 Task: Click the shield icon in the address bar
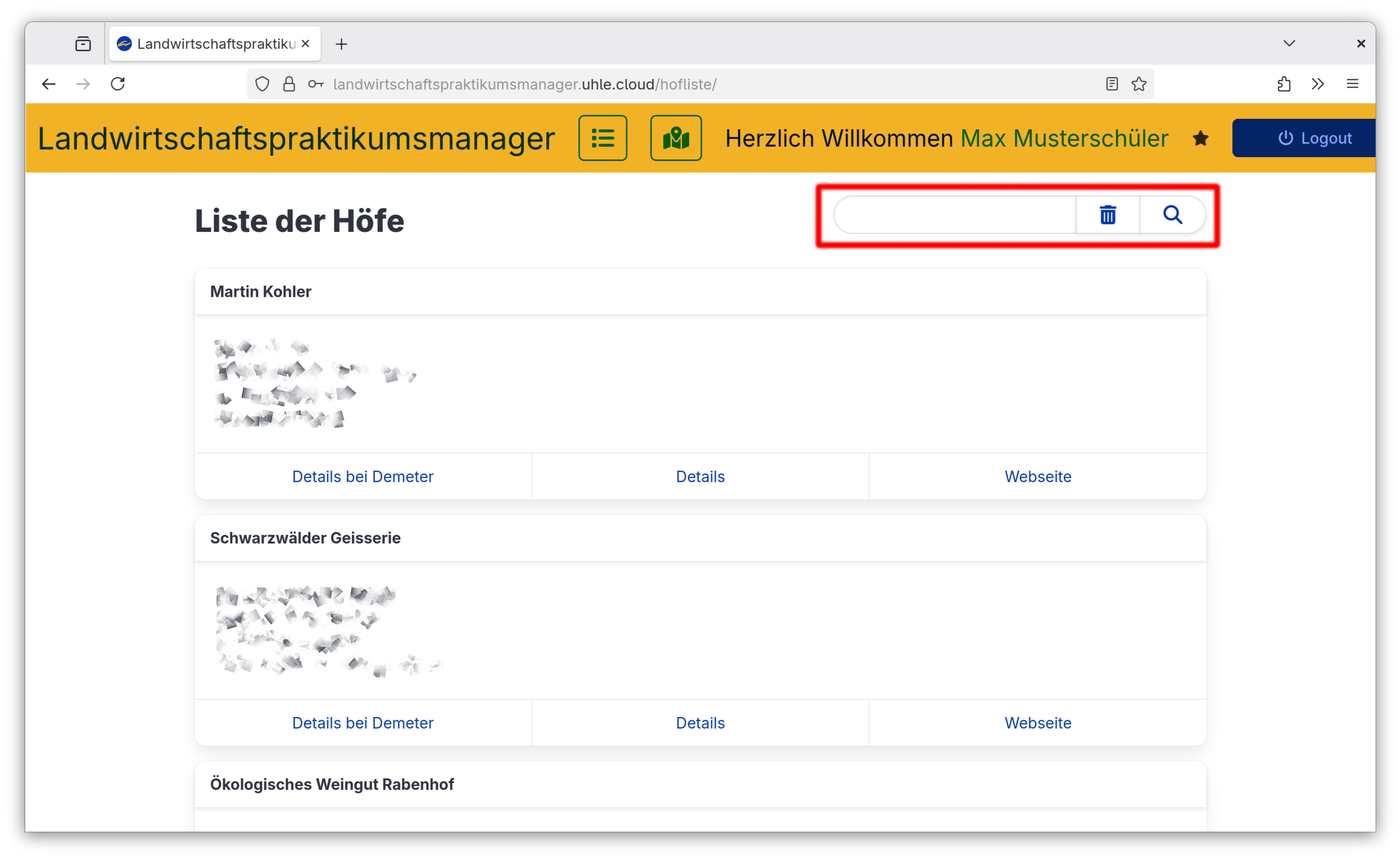[263, 83]
